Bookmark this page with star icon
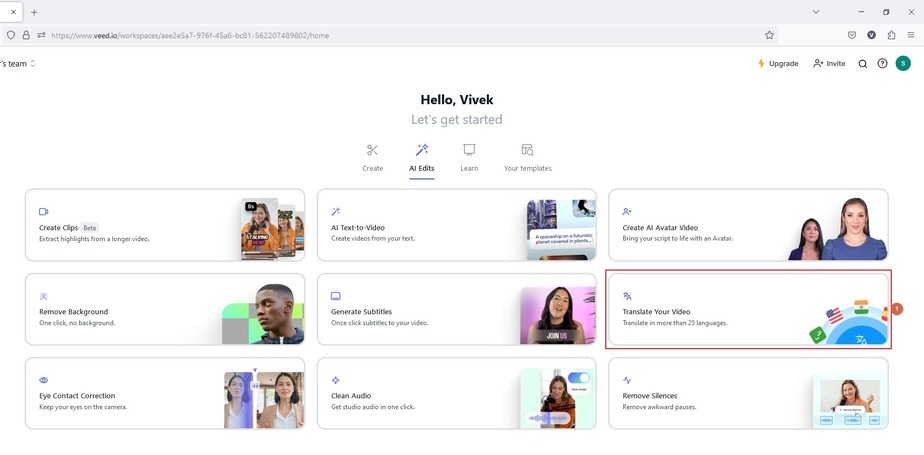Viewport: 924px width, 455px height. click(x=769, y=35)
